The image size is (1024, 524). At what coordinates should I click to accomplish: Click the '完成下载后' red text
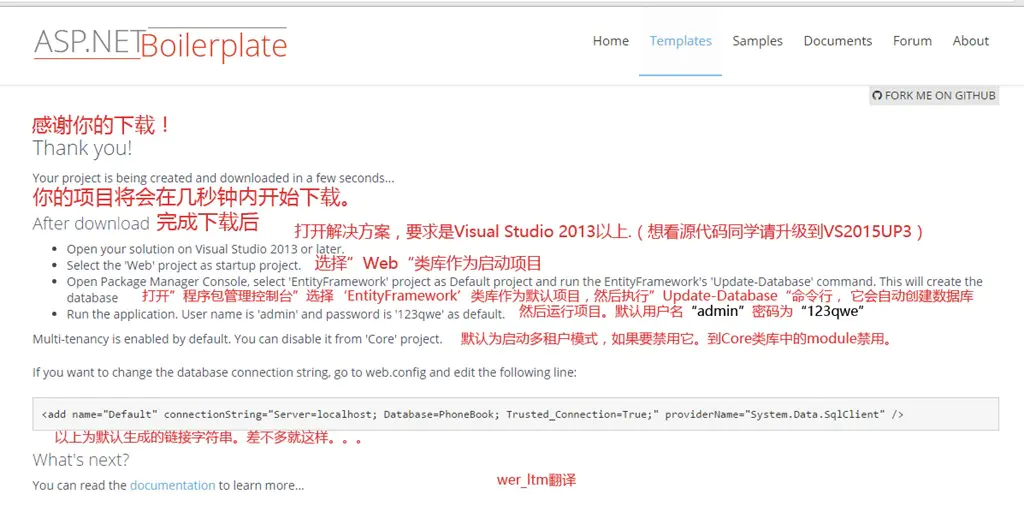207,222
